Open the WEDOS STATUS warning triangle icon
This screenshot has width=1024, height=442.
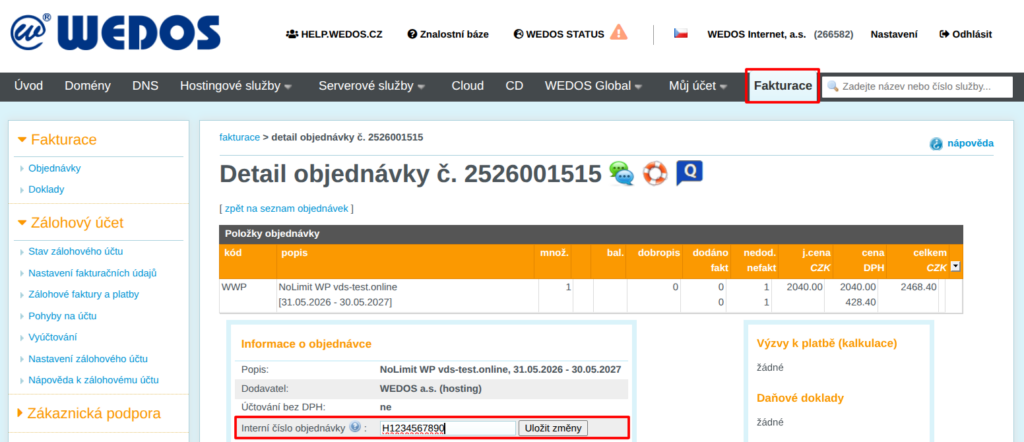point(618,33)
